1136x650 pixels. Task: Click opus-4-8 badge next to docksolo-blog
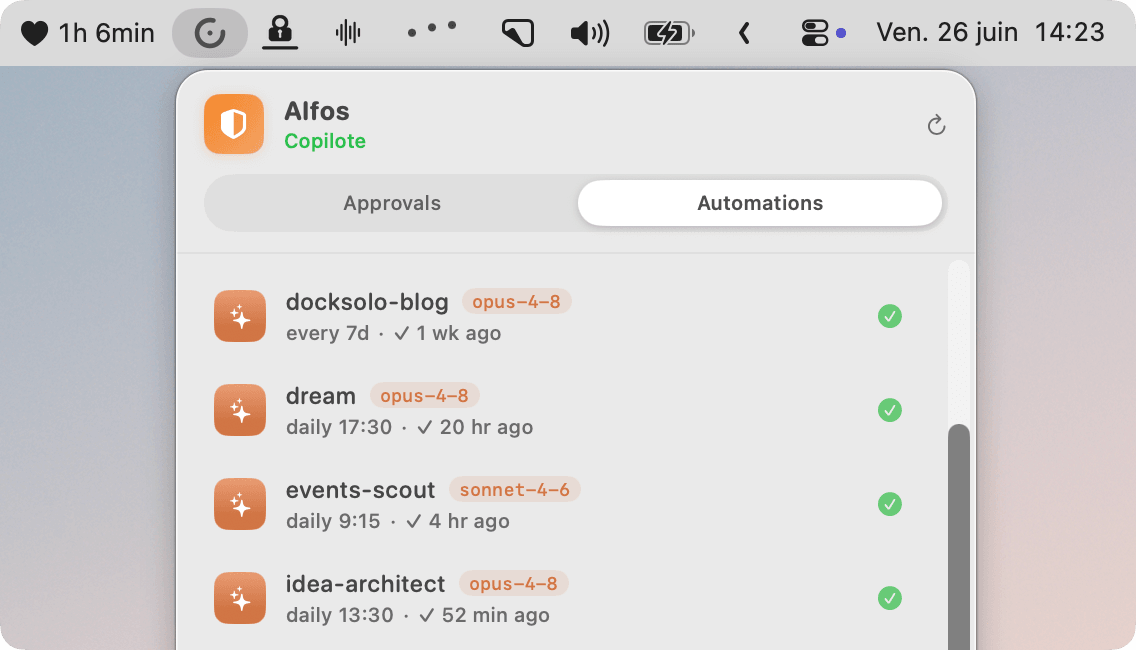click(517, 301)
